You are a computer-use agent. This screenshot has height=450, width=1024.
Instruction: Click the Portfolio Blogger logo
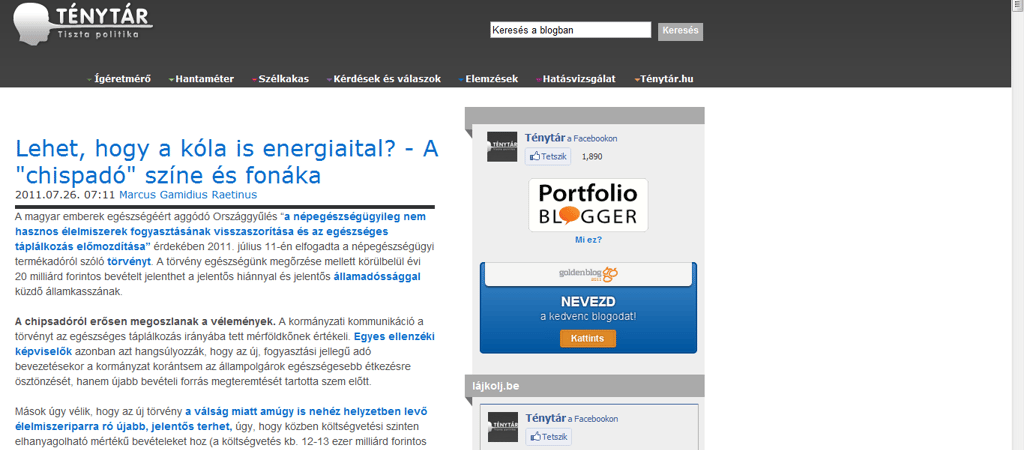click(x=588, y=205)
